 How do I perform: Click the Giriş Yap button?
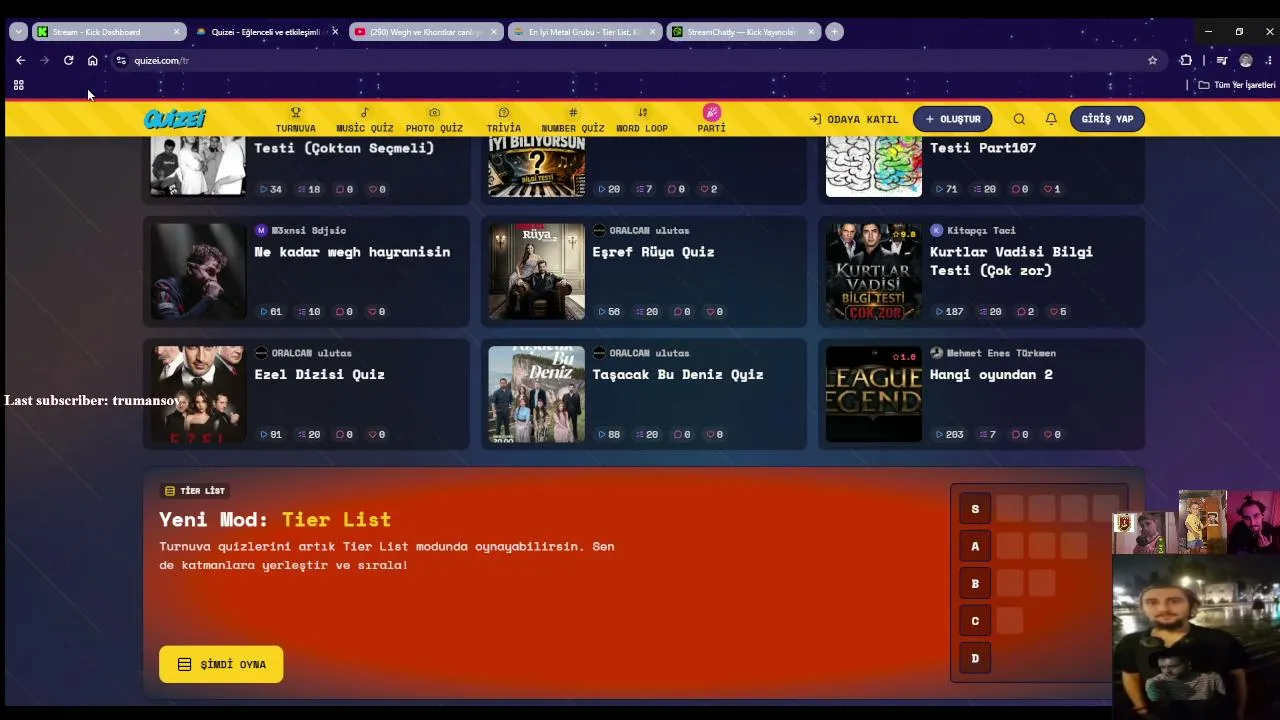[x=1107, y=119]
